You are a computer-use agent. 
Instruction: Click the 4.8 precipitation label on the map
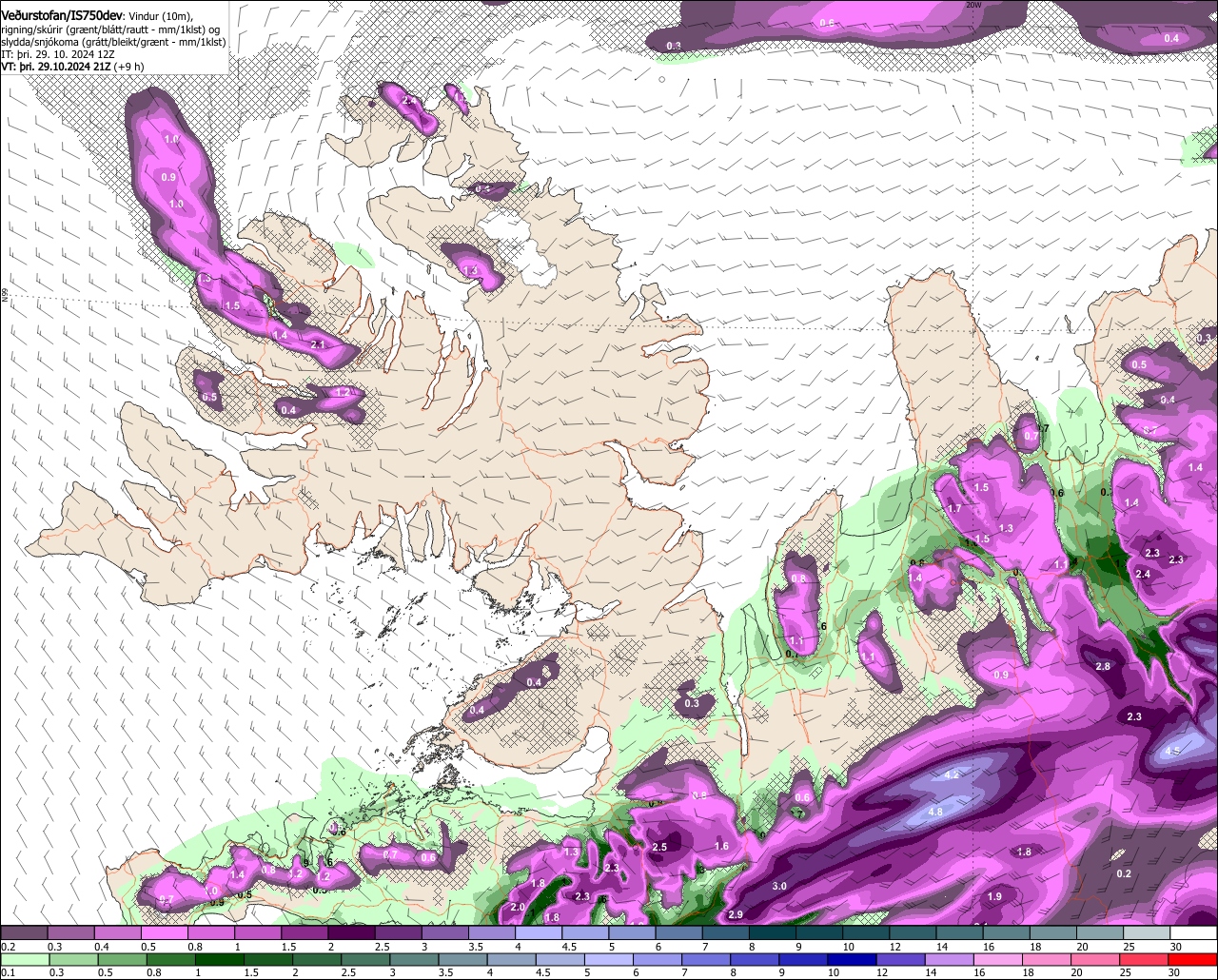pyautogui.click(x=934, y=812)
